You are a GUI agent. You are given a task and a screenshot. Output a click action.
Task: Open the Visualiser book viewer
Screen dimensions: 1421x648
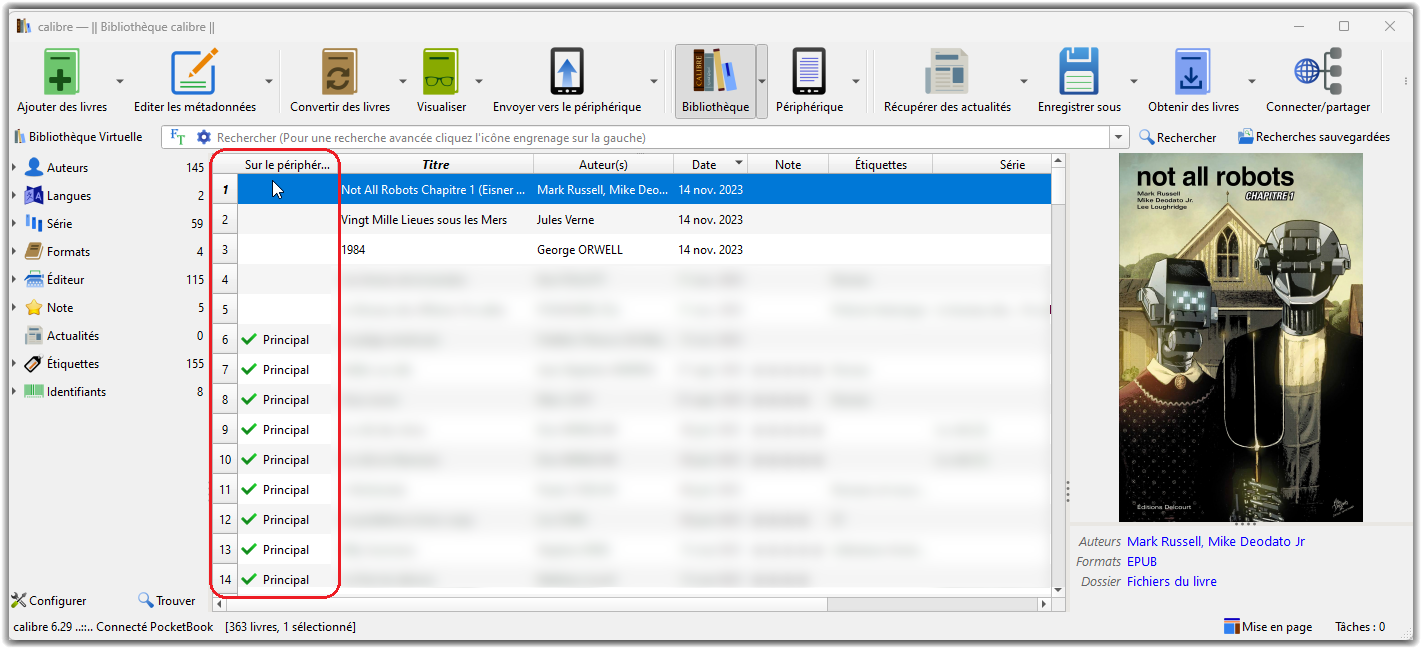coord(441,74)
